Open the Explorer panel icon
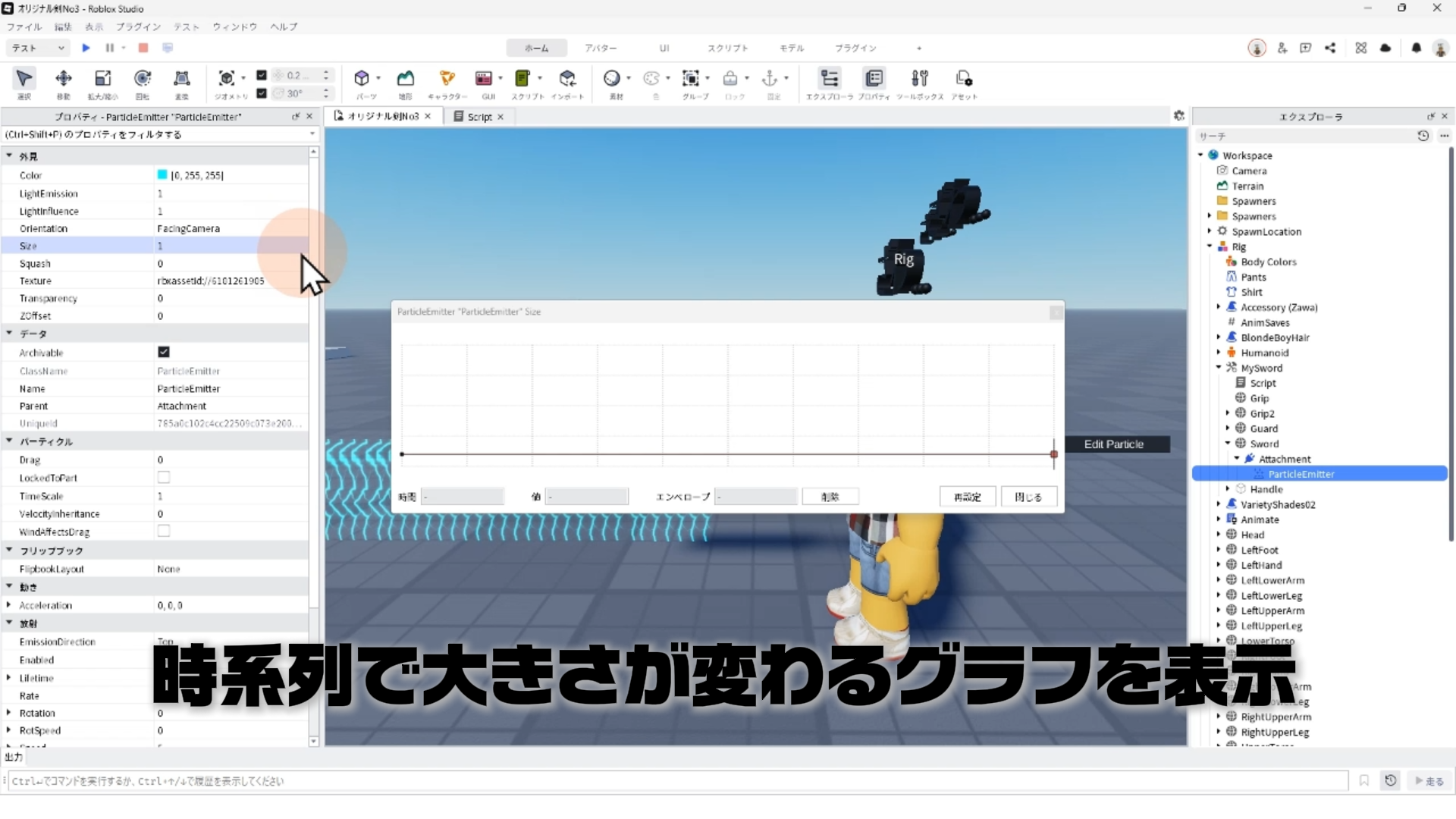 [x=830, y=79]
